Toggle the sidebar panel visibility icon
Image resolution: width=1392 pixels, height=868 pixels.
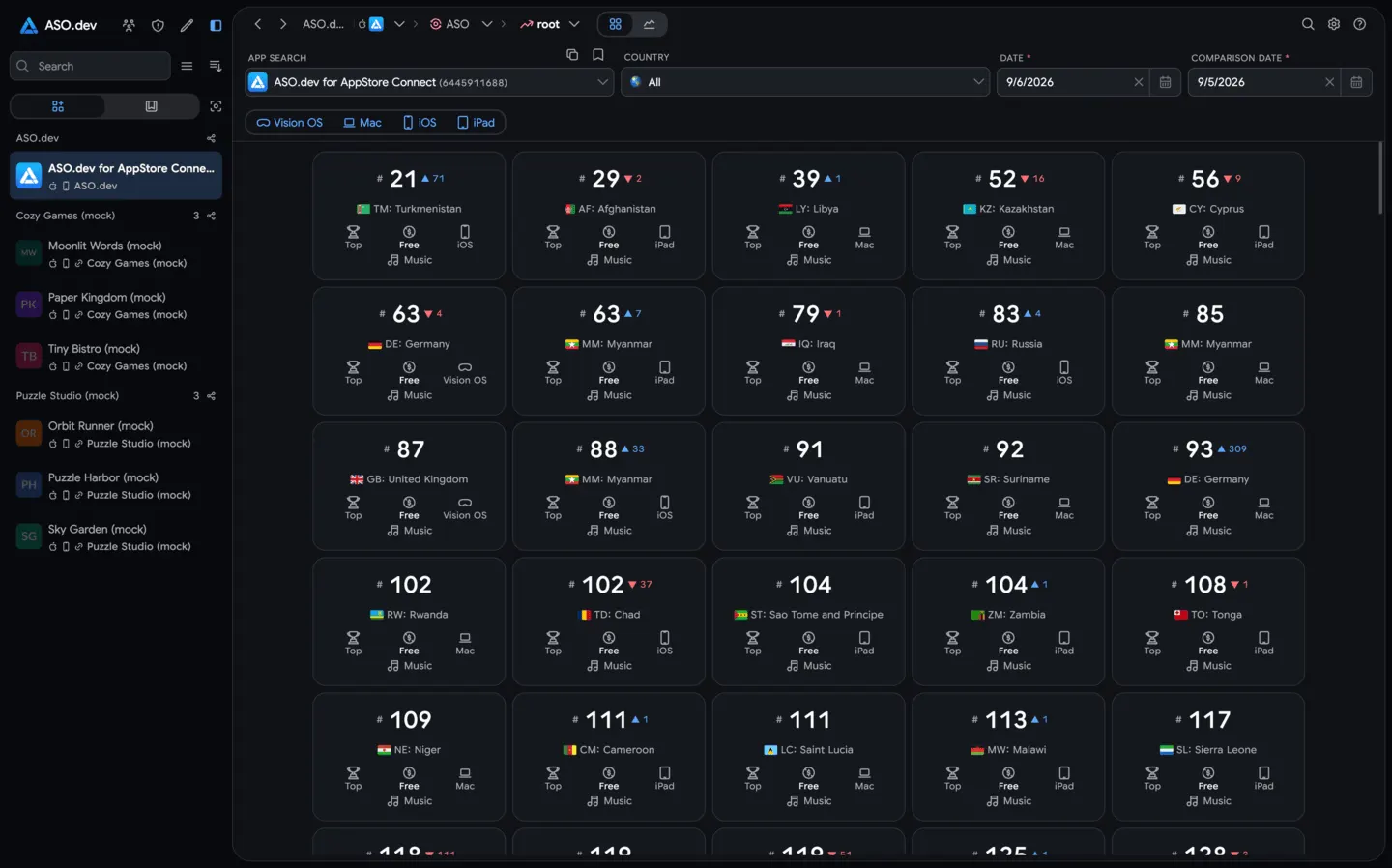click(x=216, y=25)
